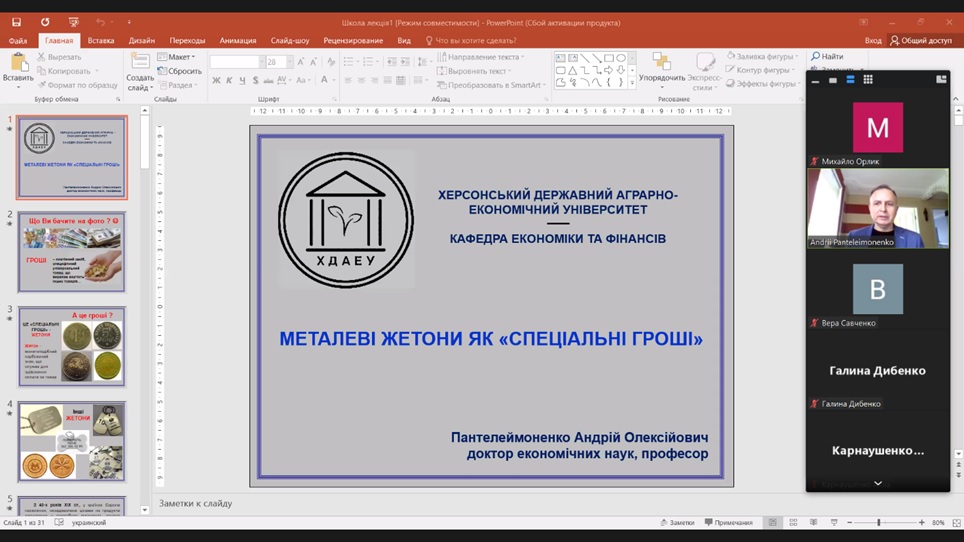The image size is (964, 542).
Task: Toggle numbered list
Action: 369,62
